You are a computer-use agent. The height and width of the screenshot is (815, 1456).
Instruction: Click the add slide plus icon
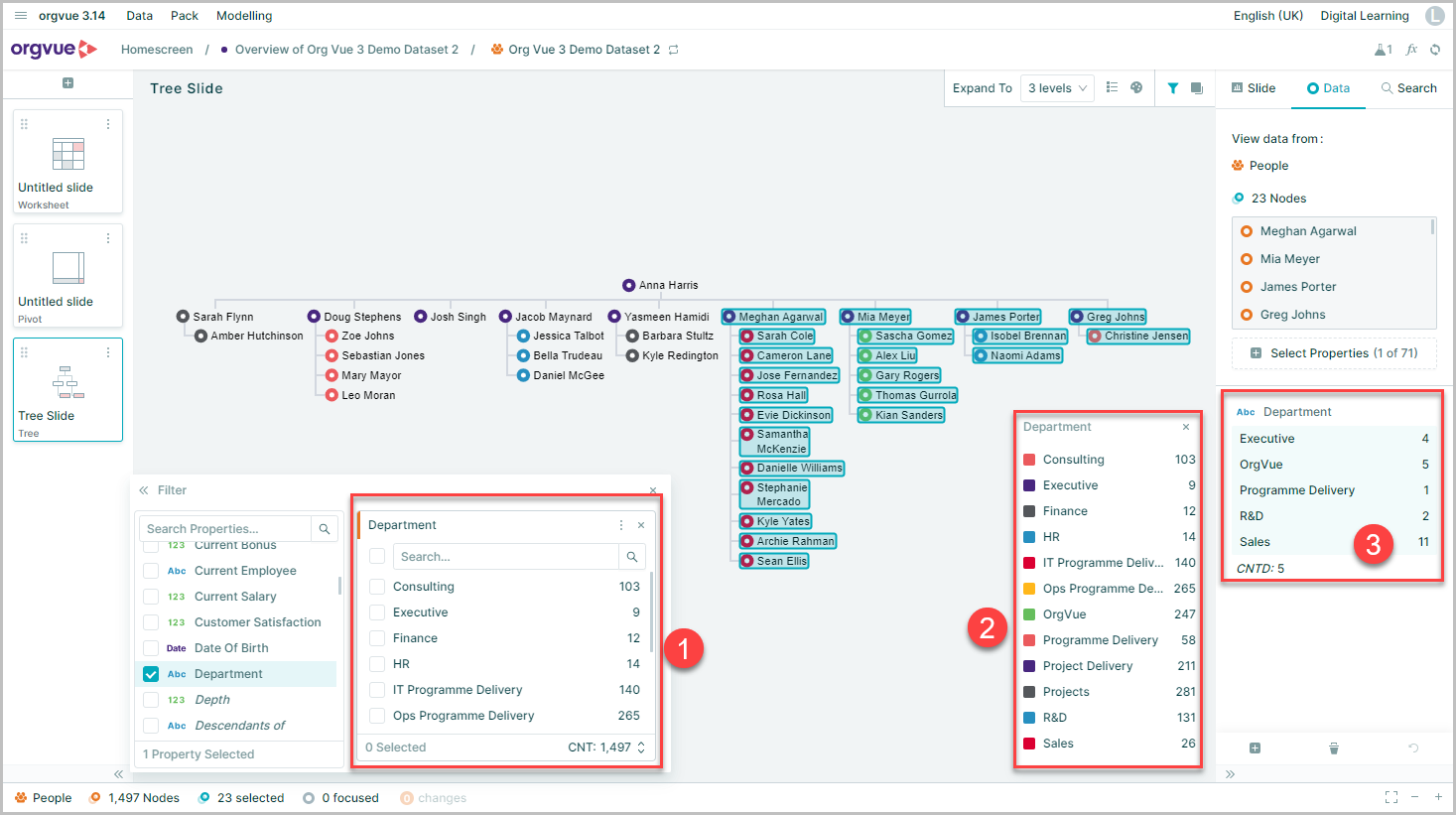point(67,83)
